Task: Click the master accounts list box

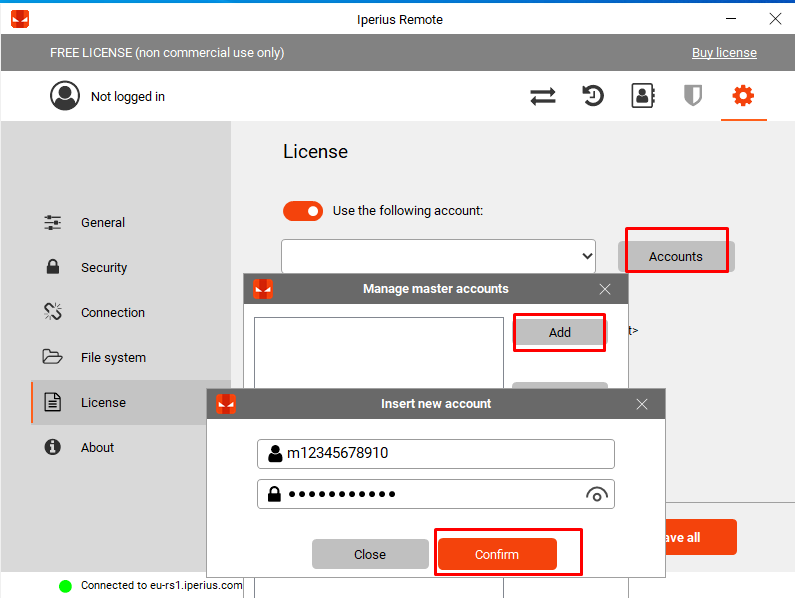Action: [x=379, y=353]
